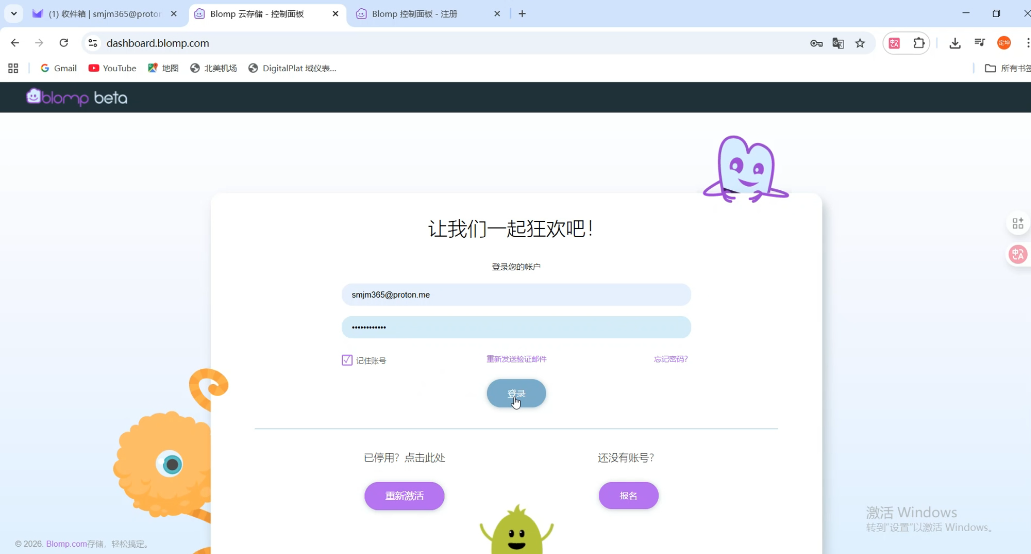
Task: Switch to the Blomp 控制面板 - 注册 tab
Action: 414,14
